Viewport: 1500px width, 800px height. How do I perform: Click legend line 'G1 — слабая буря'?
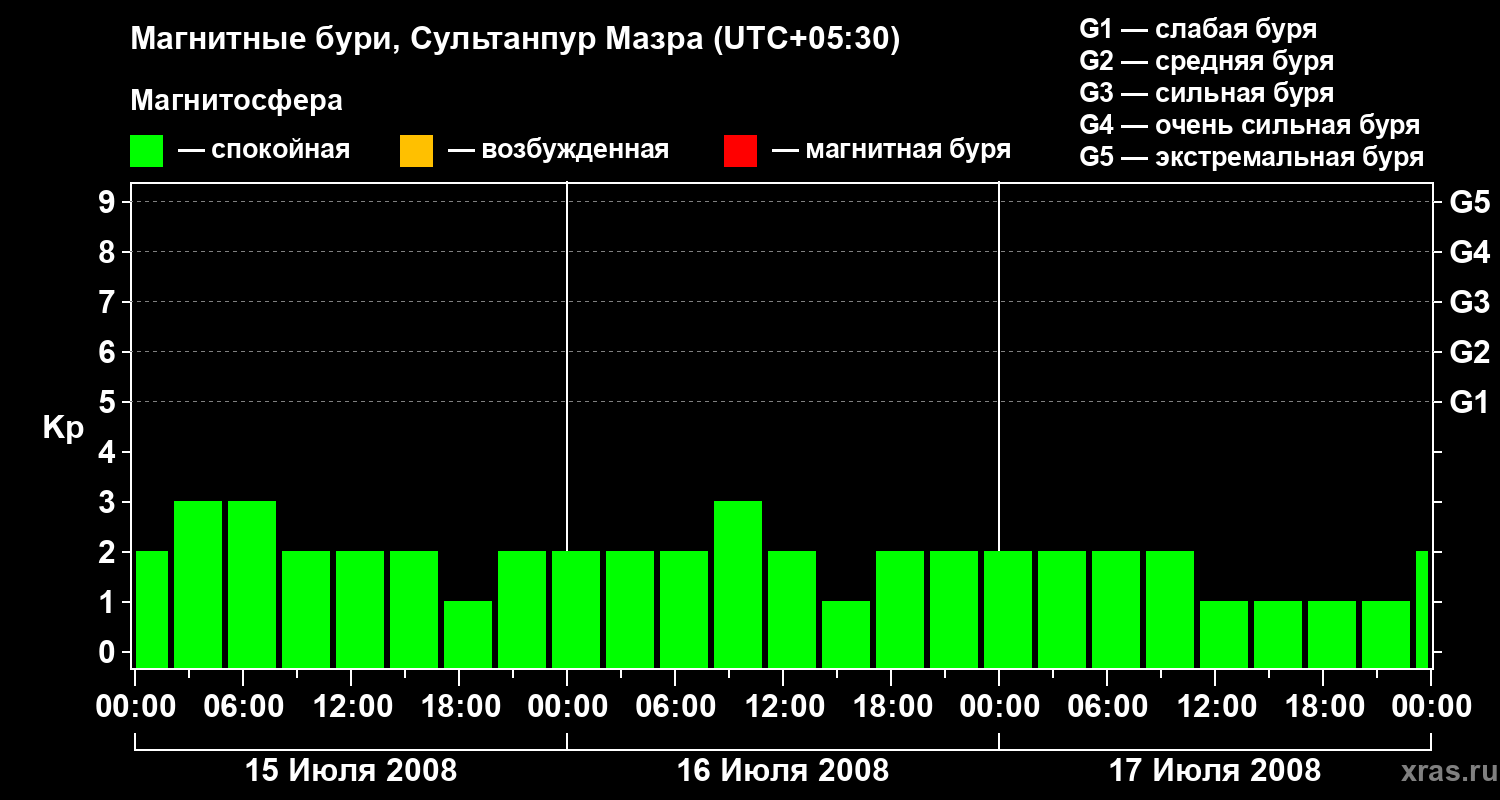(x=1198, y=29)
